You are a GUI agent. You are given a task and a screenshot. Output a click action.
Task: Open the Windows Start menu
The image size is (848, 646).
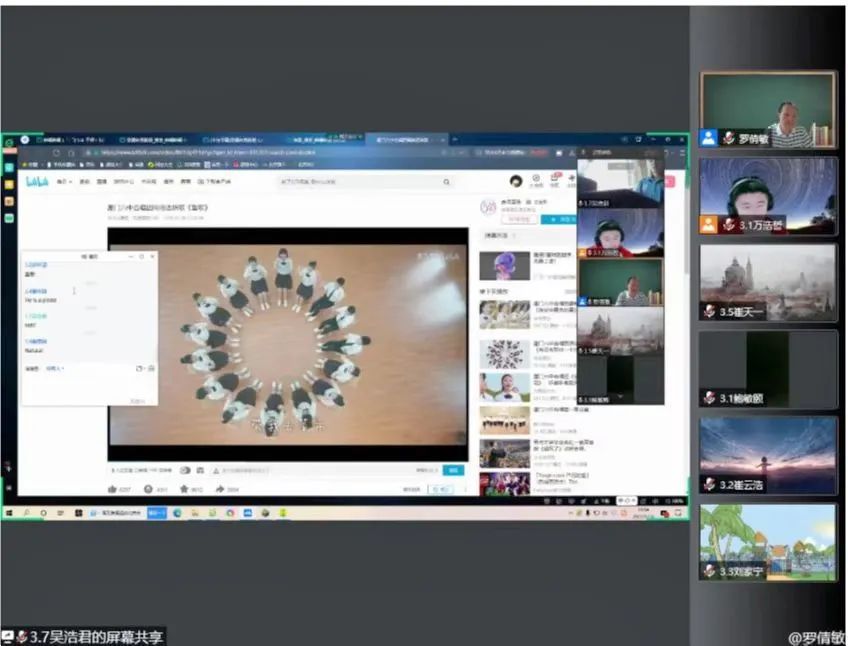click(x=9, y=512)
